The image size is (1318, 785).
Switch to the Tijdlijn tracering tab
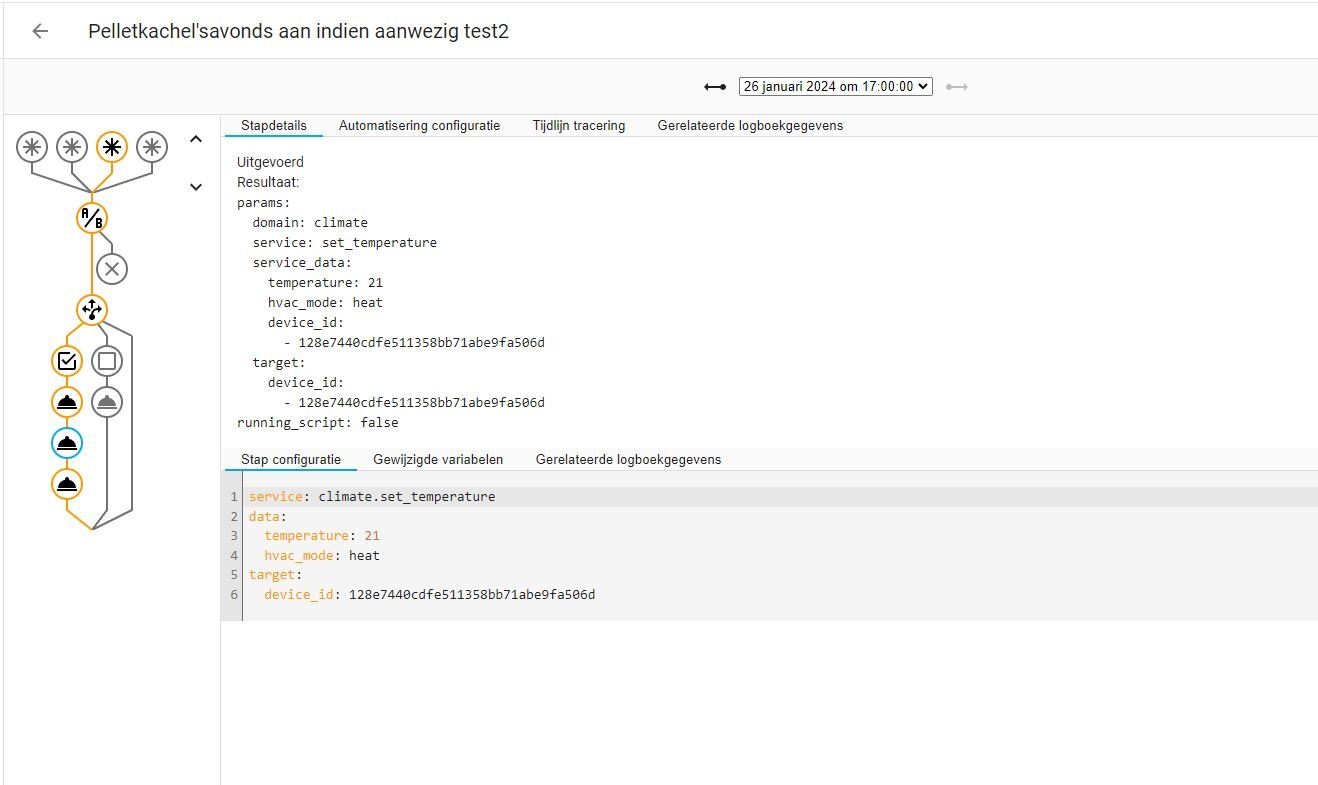coord(578,125)
